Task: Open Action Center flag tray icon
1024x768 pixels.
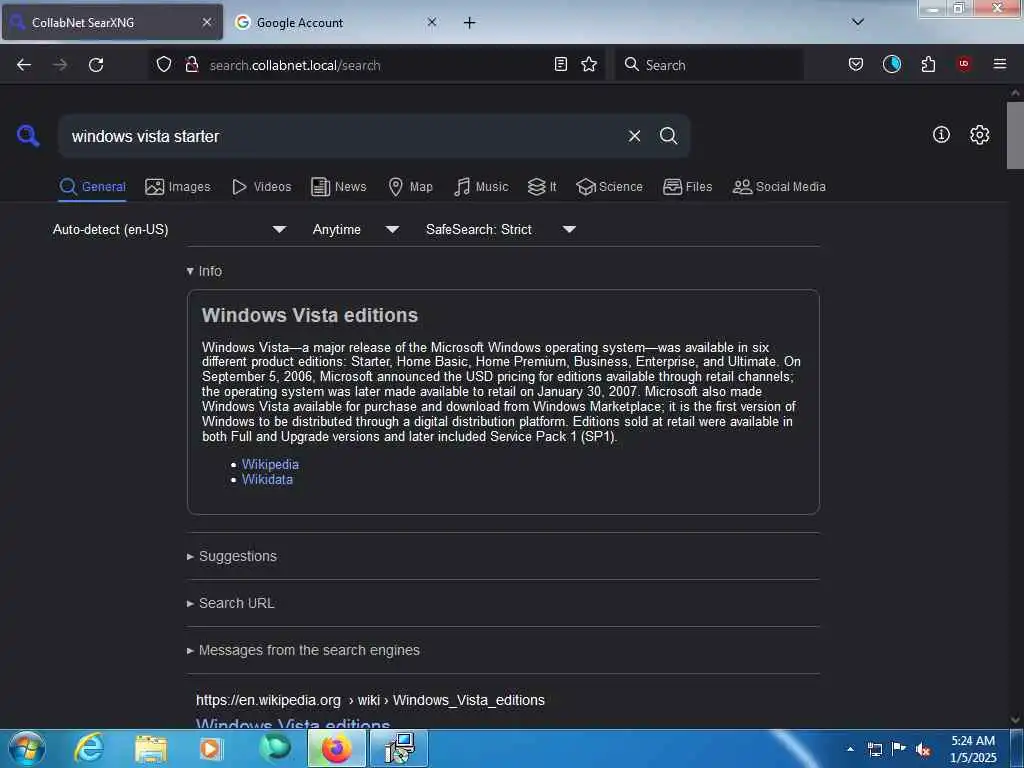Action: 899,749
